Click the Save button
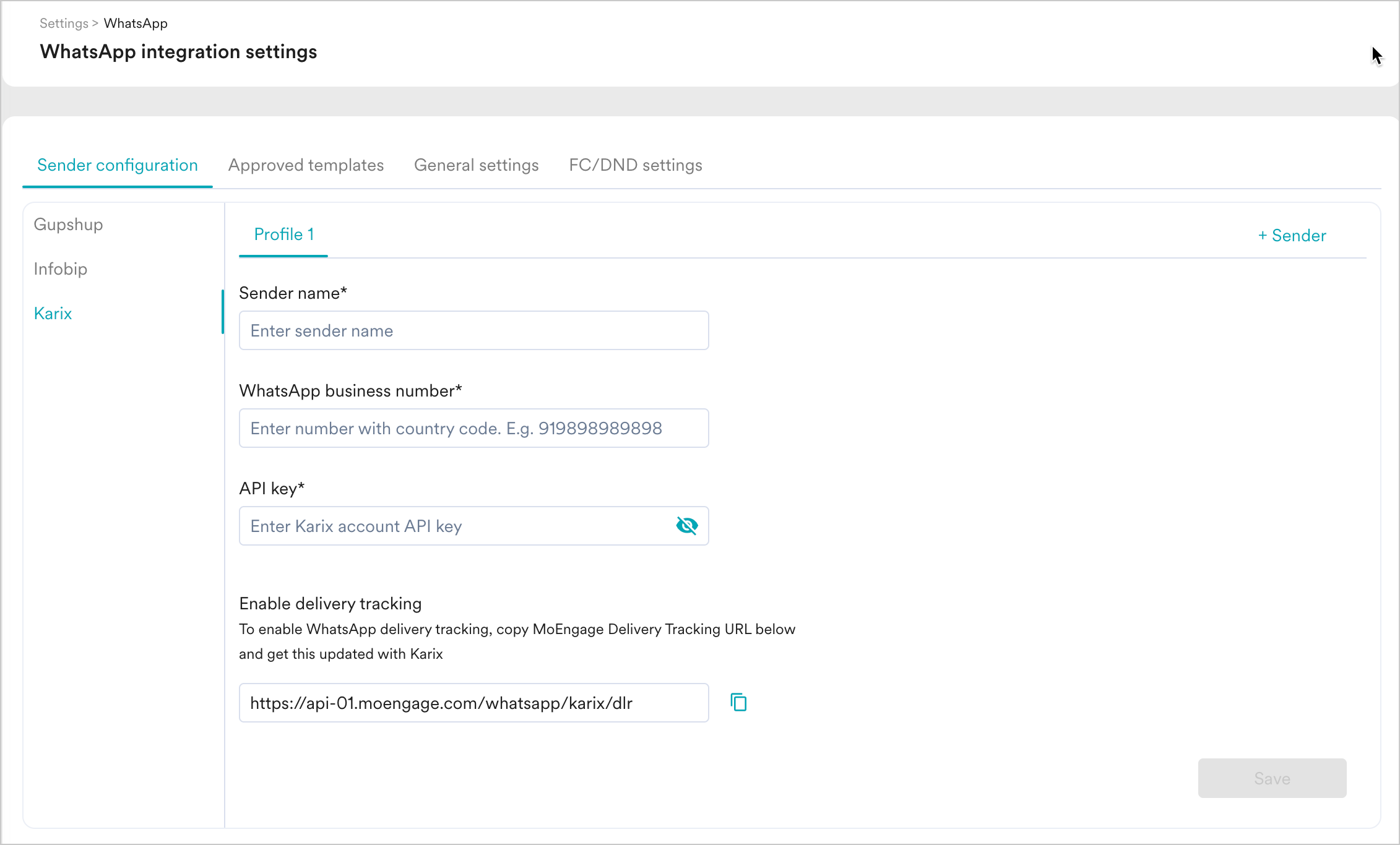The height and width of the screenshot is (845, 1400). click(1272, 778)
